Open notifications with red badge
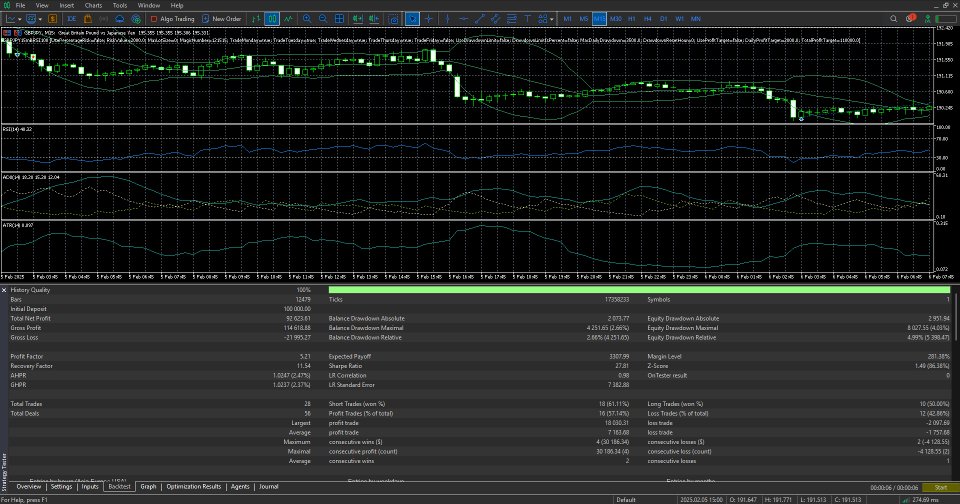Viewport: 960px width, 504px height. pos(911,18)
